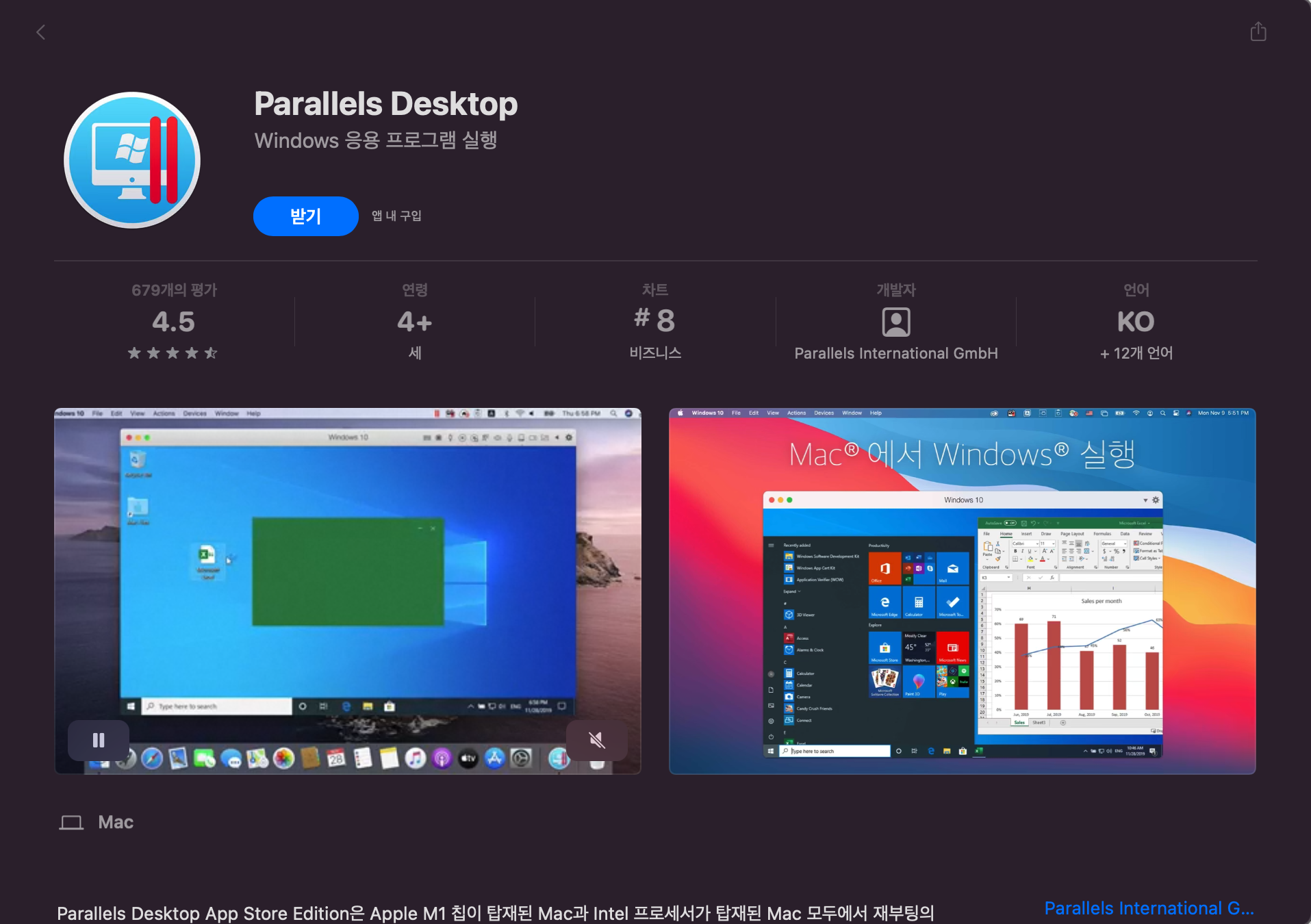Image resolution: width=1311 pixels, height=924 pixels.
Task: Click the Sales per month chart in the screenshot
Action: point(1075,656)
